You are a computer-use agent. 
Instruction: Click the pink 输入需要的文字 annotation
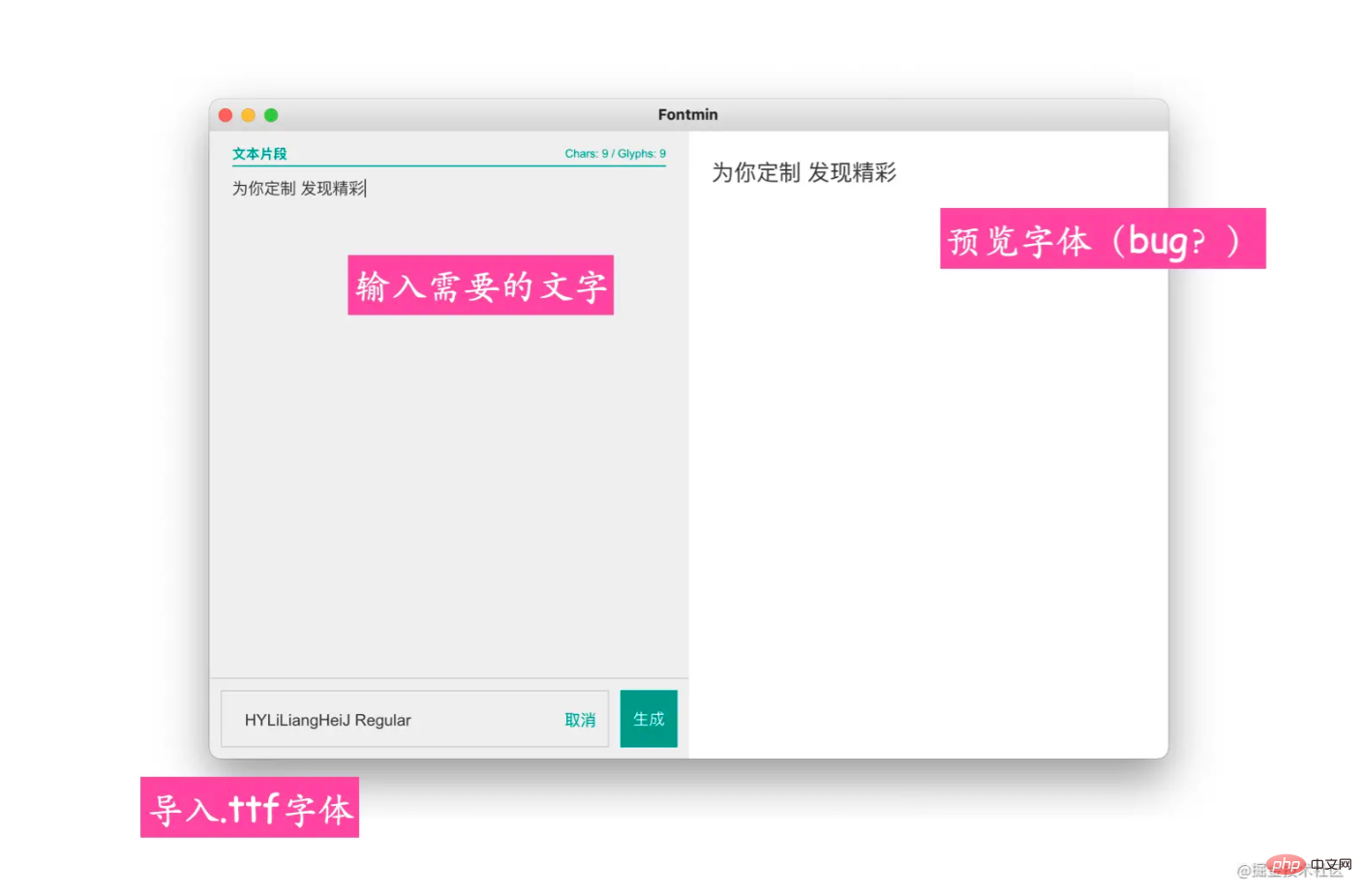pyautogui.click(x=481, y=285)
